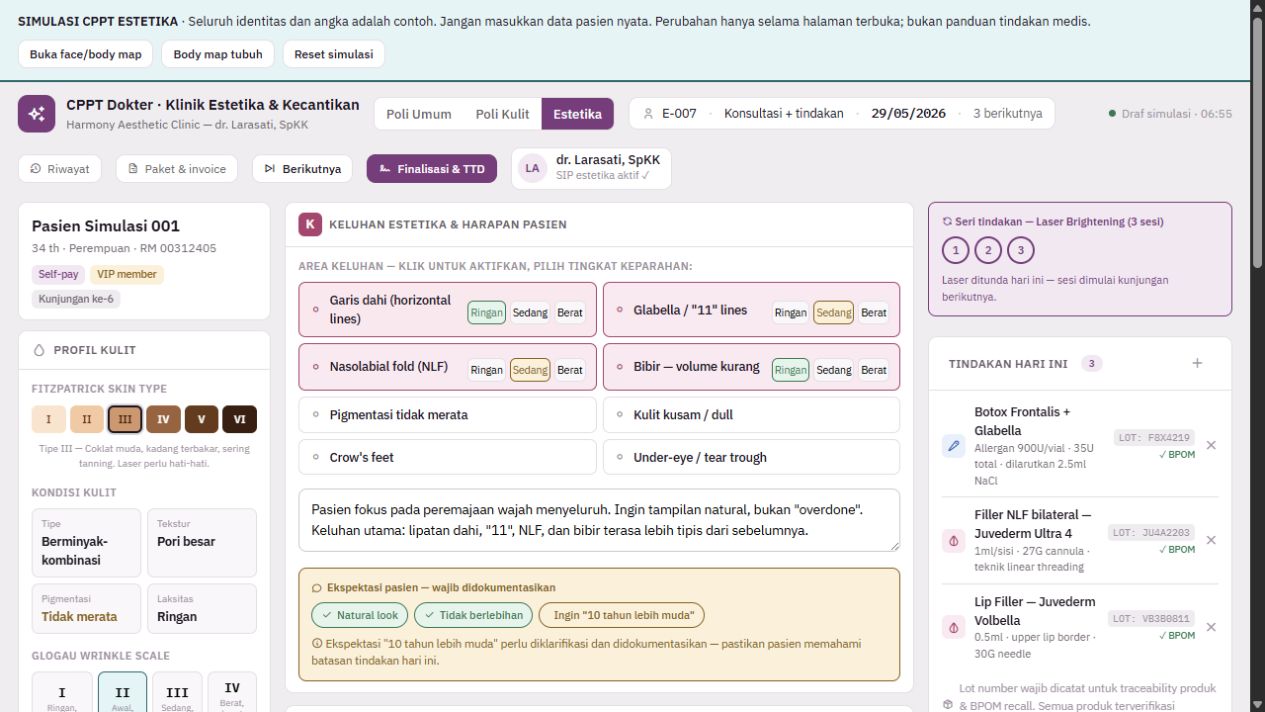
Task: Toggle Ingin "10 tahun lebih muda" chip
Action: (x=622, y=615)
